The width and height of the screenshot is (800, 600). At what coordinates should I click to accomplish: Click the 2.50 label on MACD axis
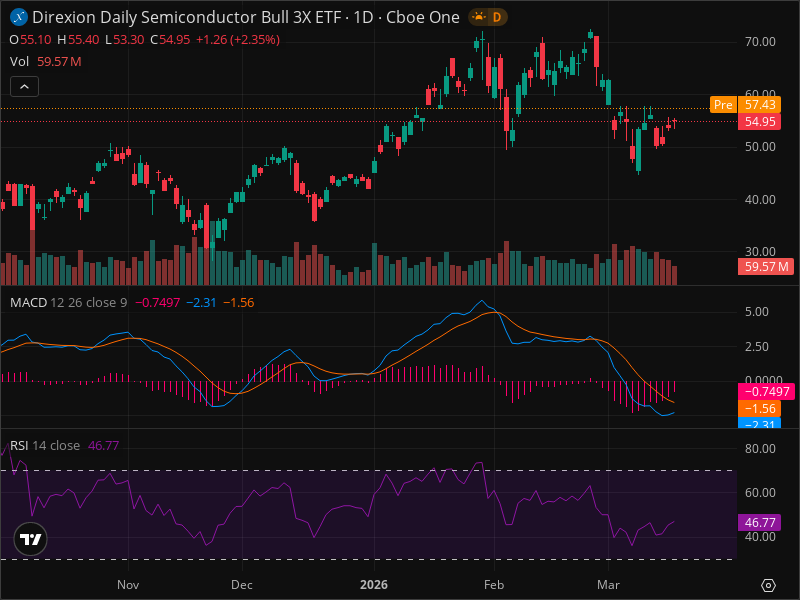(x=757, y=346)
